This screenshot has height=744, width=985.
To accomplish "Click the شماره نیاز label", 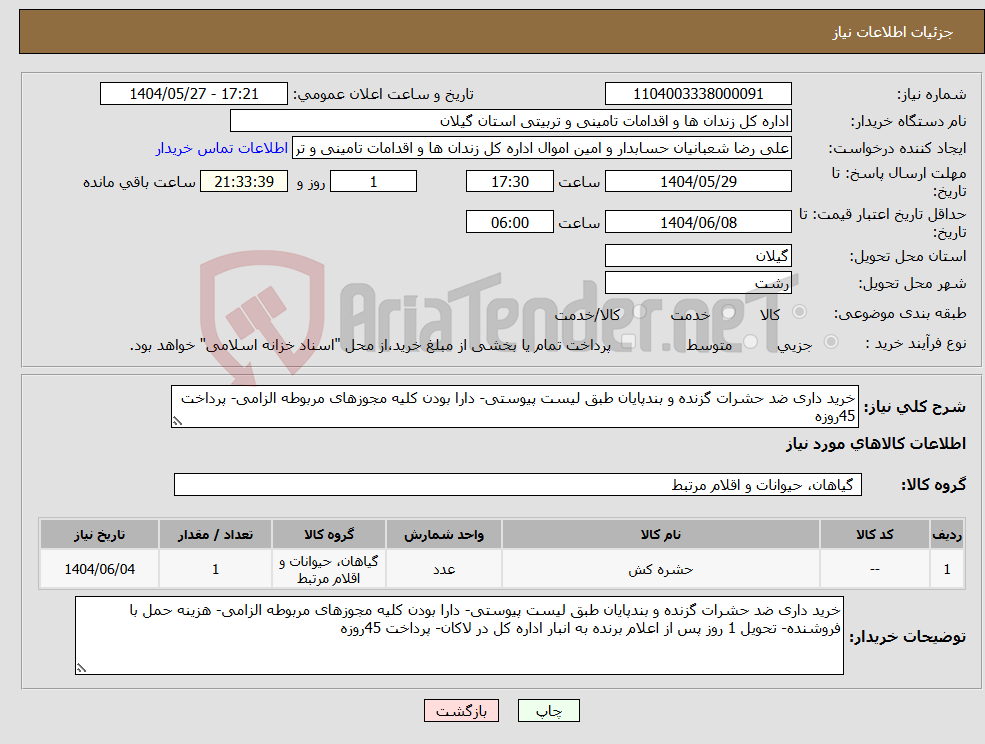I will click(x=931, y=95).
